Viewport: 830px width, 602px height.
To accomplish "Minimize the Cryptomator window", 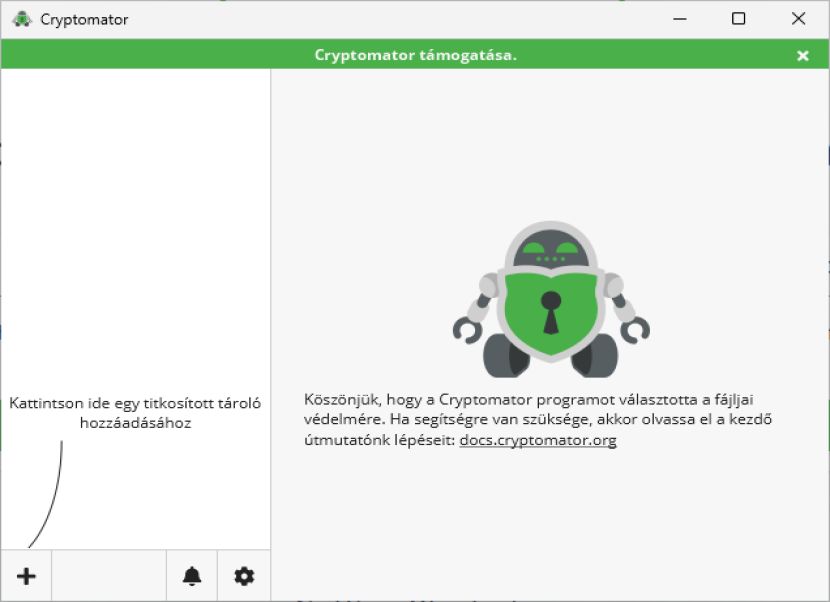I will [680, 19].
